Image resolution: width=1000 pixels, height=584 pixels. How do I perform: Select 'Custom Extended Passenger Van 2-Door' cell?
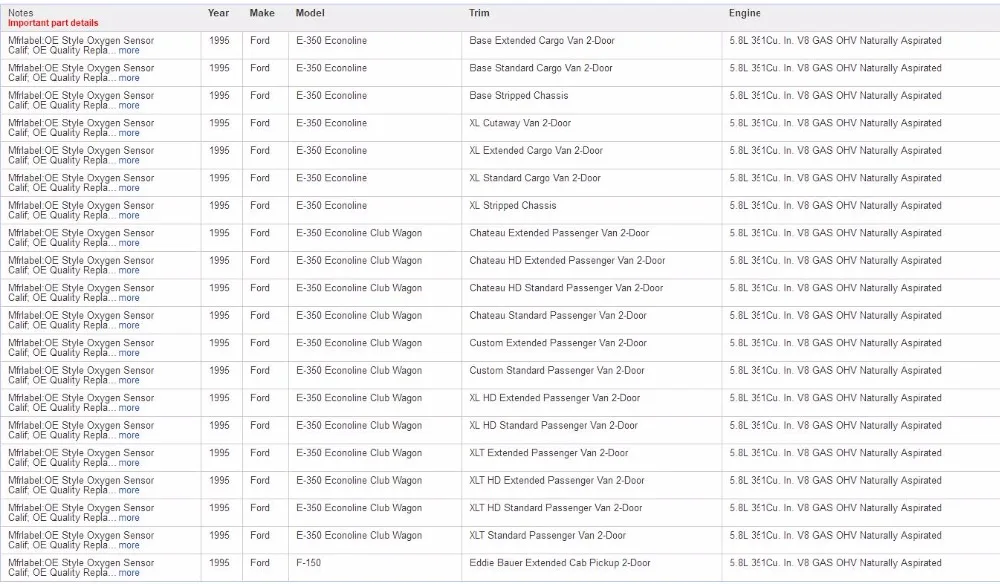(558, 342)
